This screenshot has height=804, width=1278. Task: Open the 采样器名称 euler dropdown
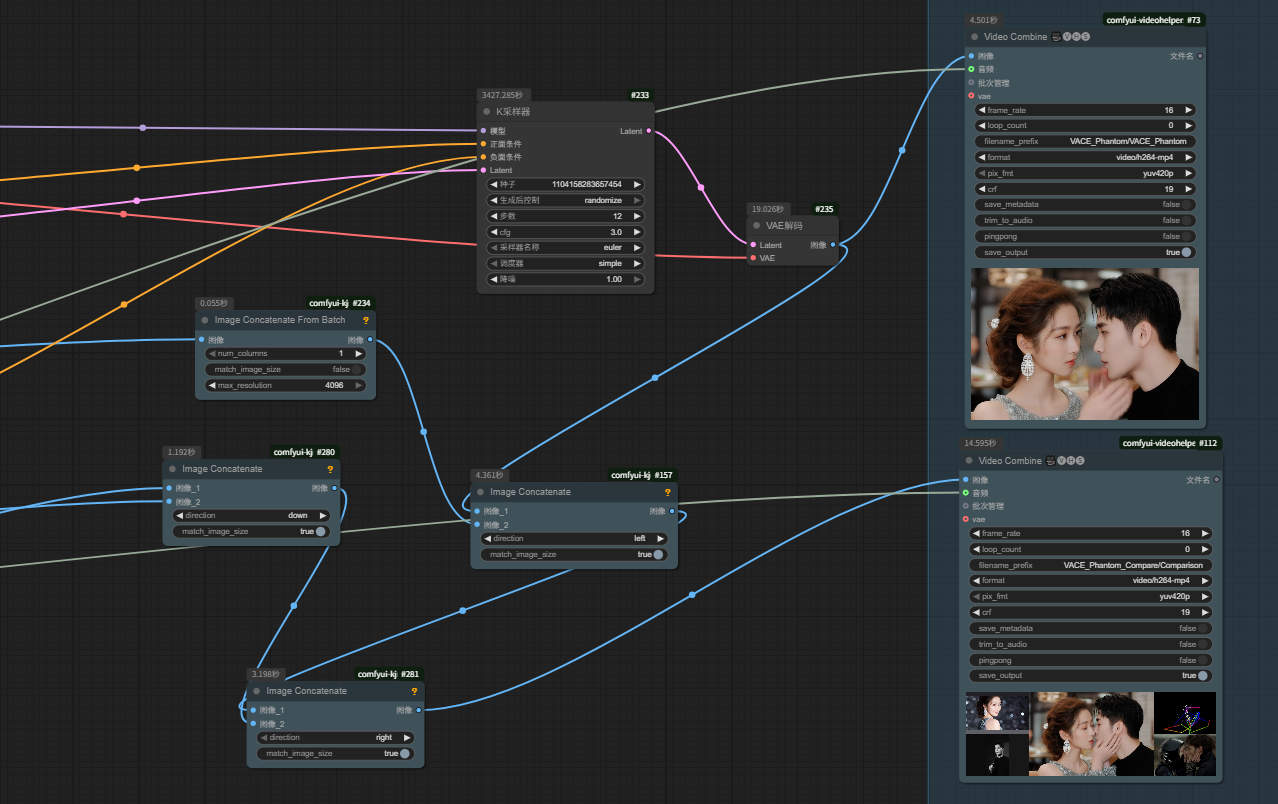565,247
